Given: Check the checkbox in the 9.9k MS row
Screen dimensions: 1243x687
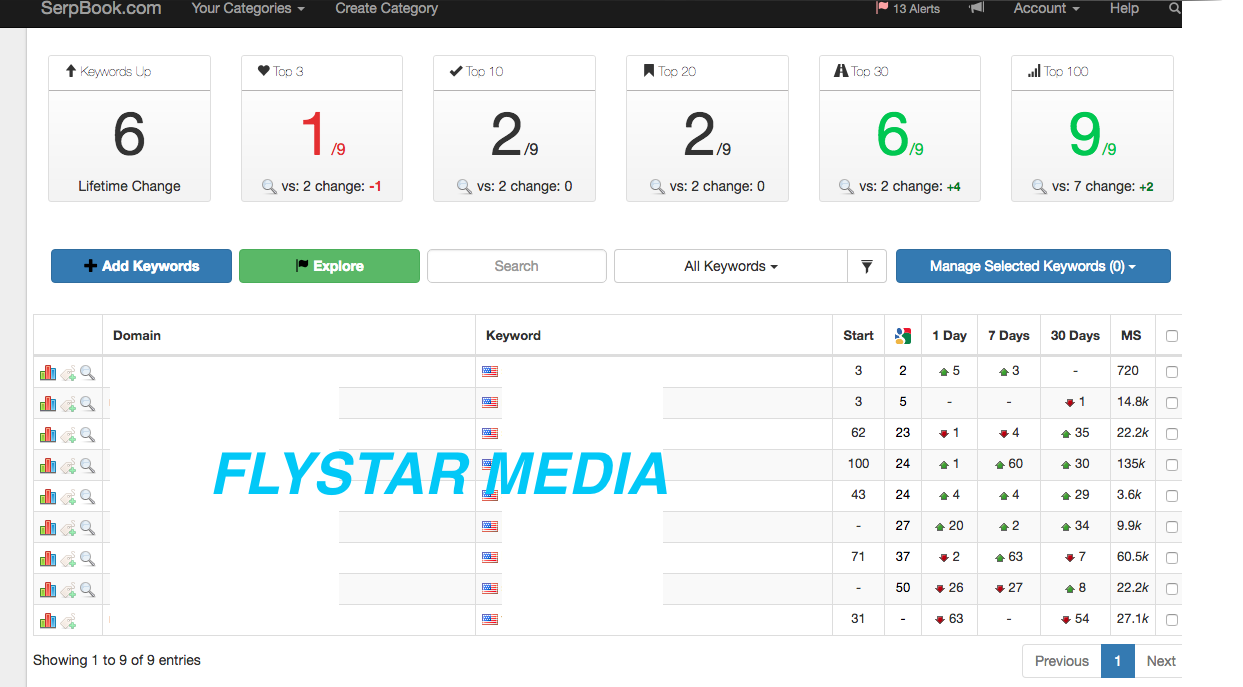Looking at the screenshot, I should (1172, 527).
